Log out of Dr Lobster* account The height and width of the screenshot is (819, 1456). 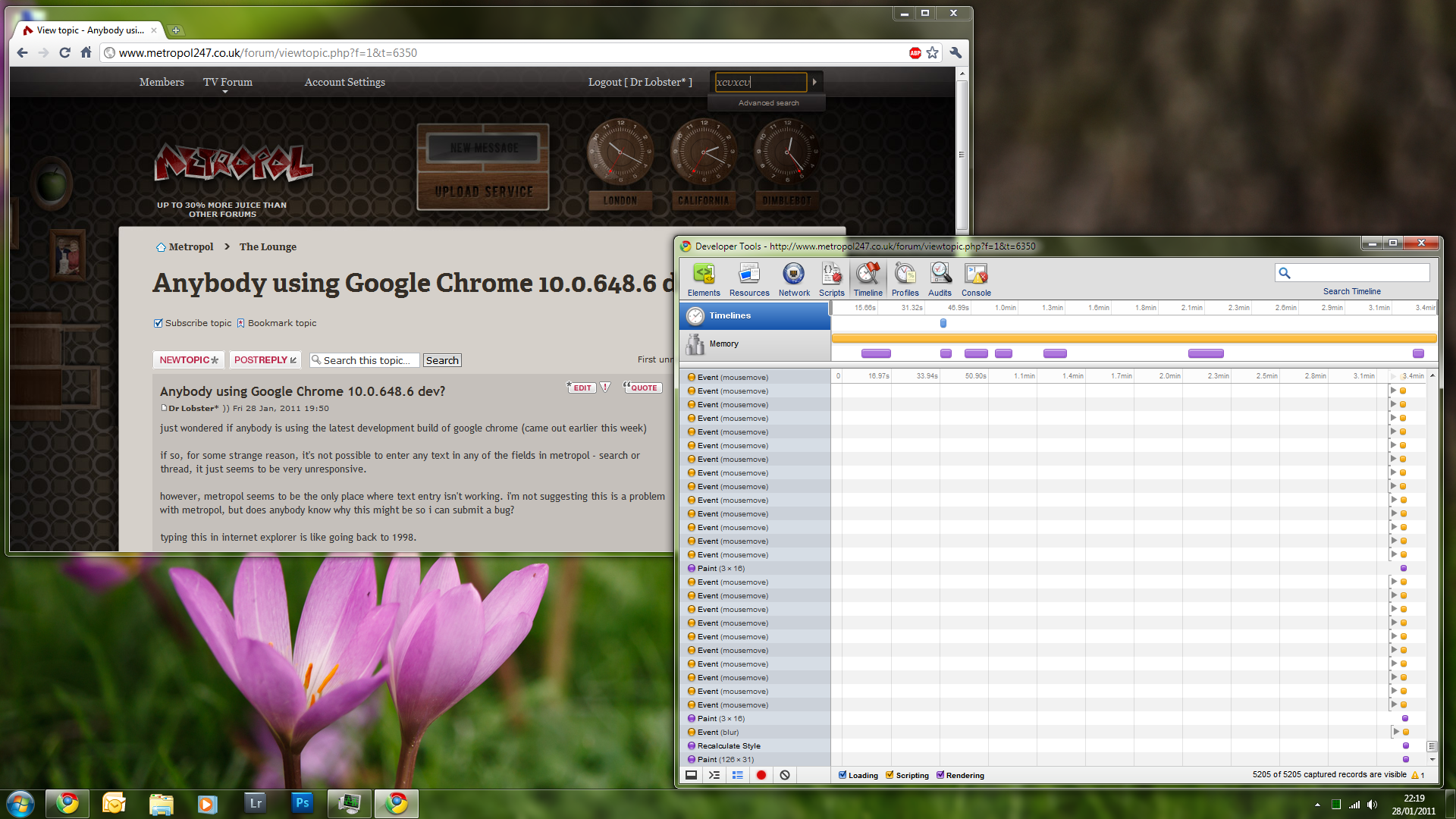pyautogui.click(x=640, y=82)
